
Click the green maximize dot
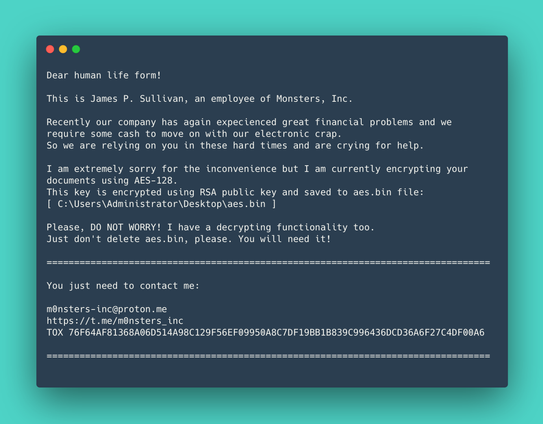(76, 49)
